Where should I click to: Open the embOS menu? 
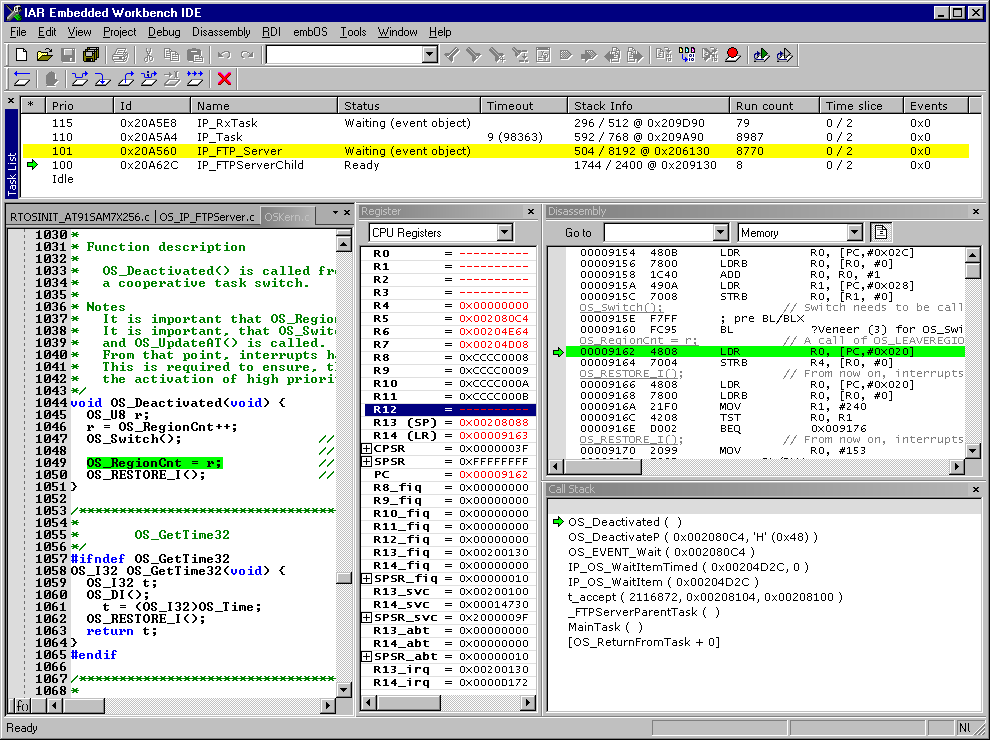coord(310,32)
